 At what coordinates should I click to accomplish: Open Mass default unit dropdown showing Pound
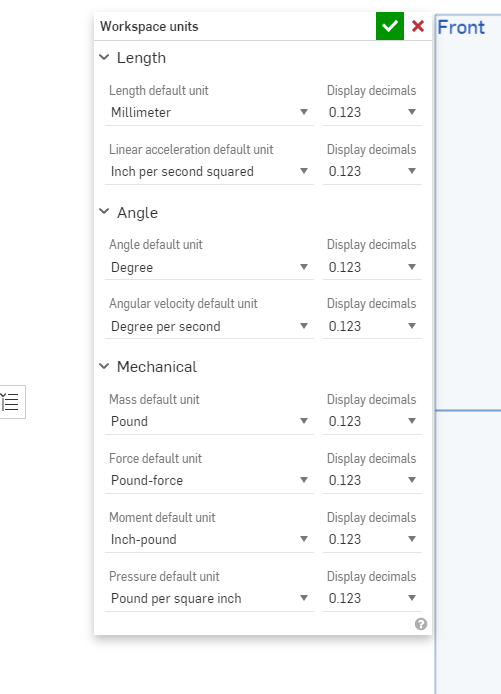coord(209,421)
